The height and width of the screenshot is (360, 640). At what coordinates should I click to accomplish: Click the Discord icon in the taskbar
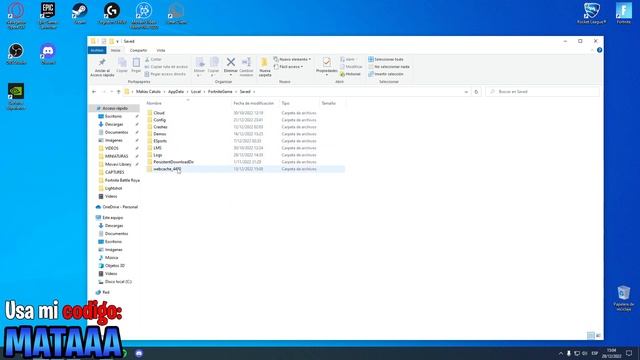click(x=139, y=353)
